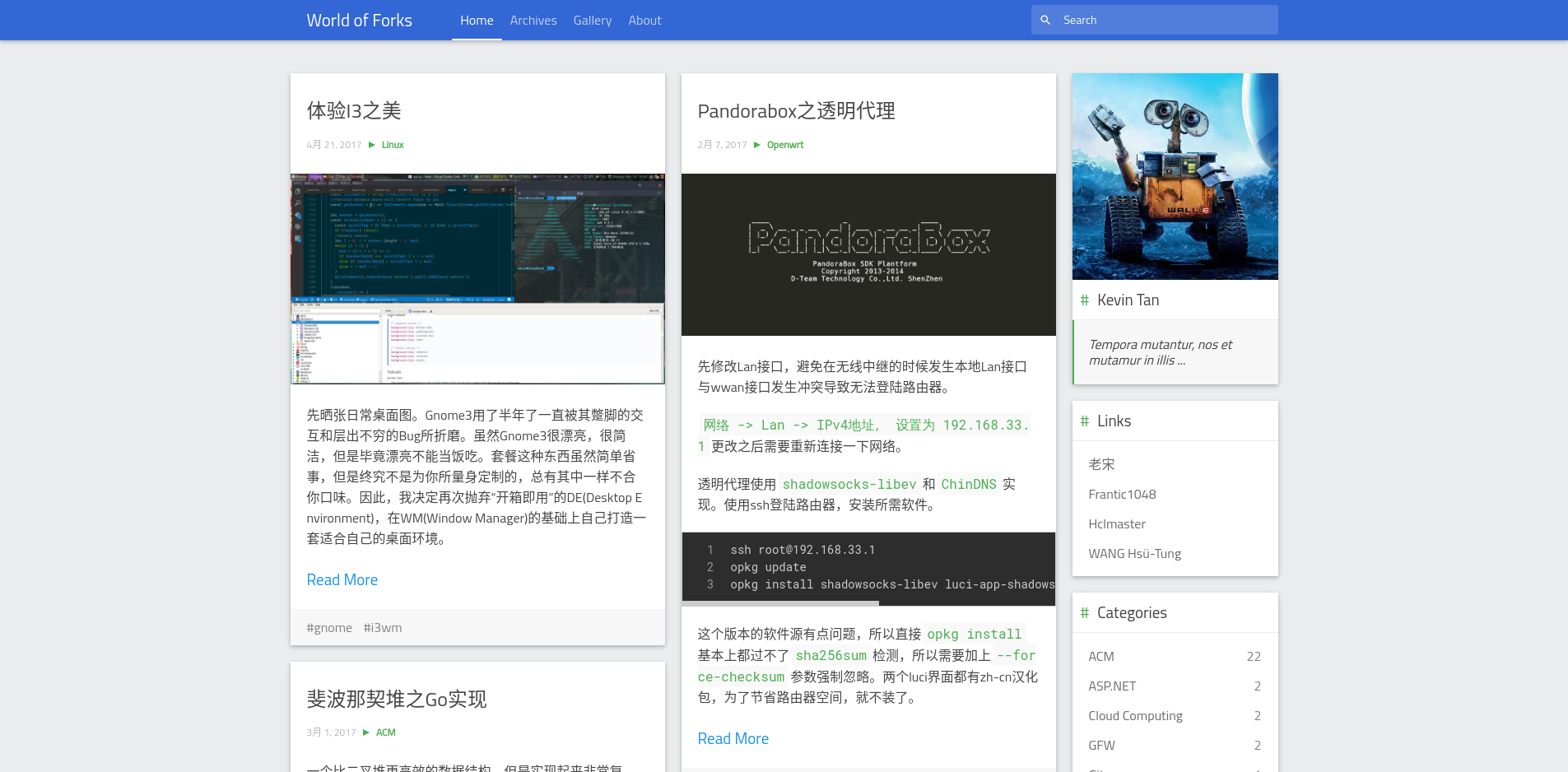This screenshot has width=1568, height=772.
Task: Click the WALL-E avatar image
Action: (x=1175, y=176)
